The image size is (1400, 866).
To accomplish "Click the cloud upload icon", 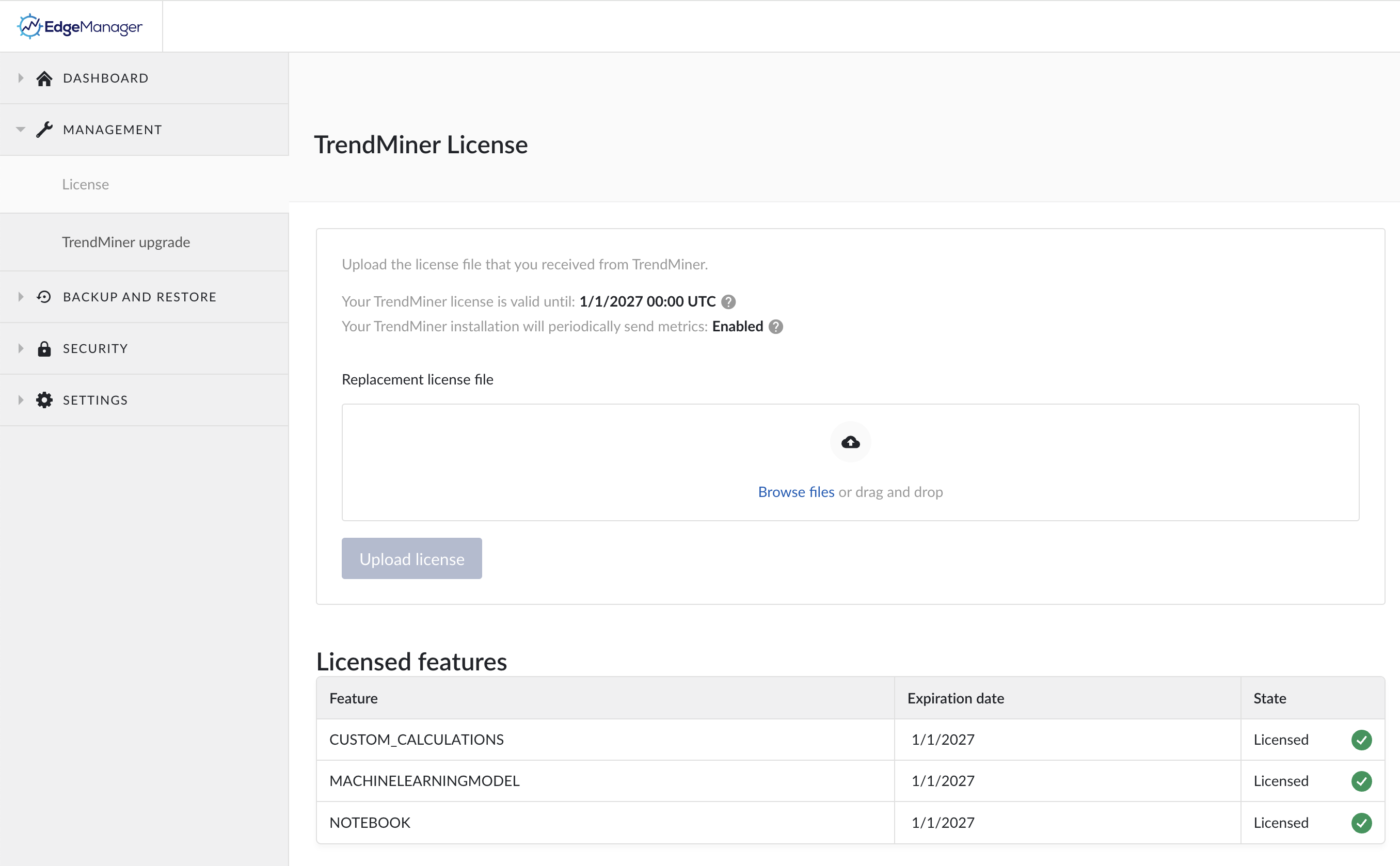I will click(850, 442).
